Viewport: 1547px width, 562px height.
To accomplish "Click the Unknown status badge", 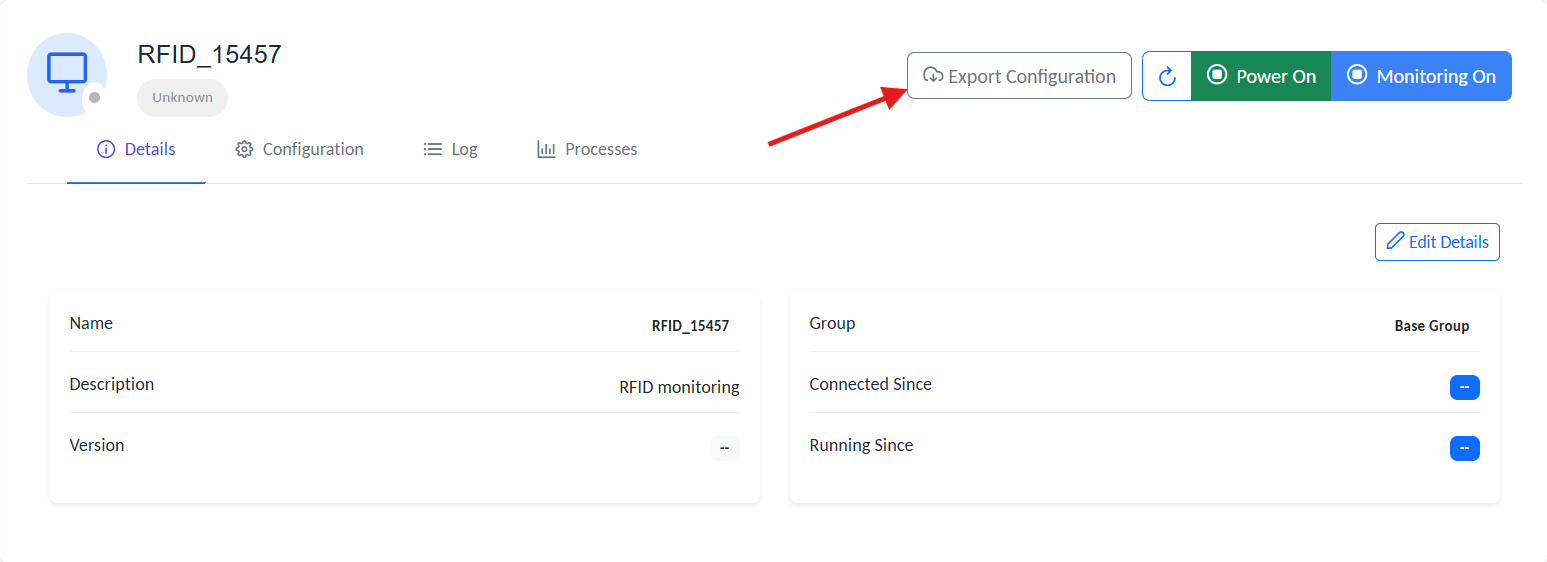I will [x=182, y=98].
